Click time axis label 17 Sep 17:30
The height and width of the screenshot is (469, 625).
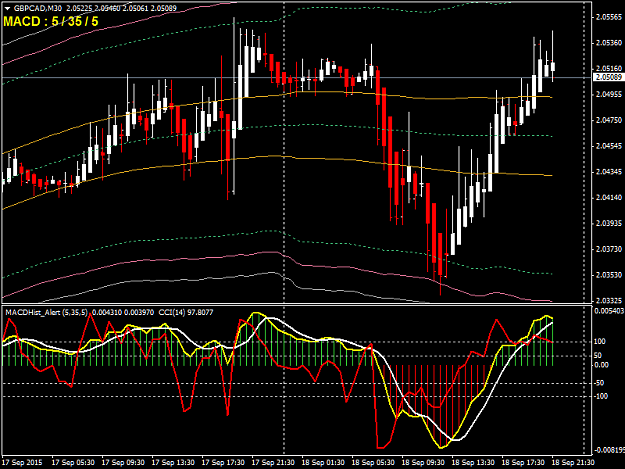223,463
